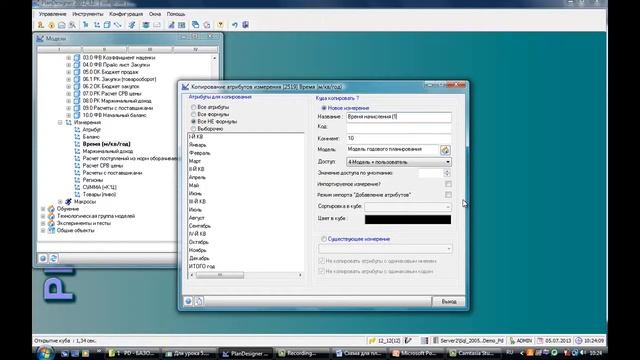Click the Windows Start orb
This screenshot has height=360, width=640.
point(45,353)
